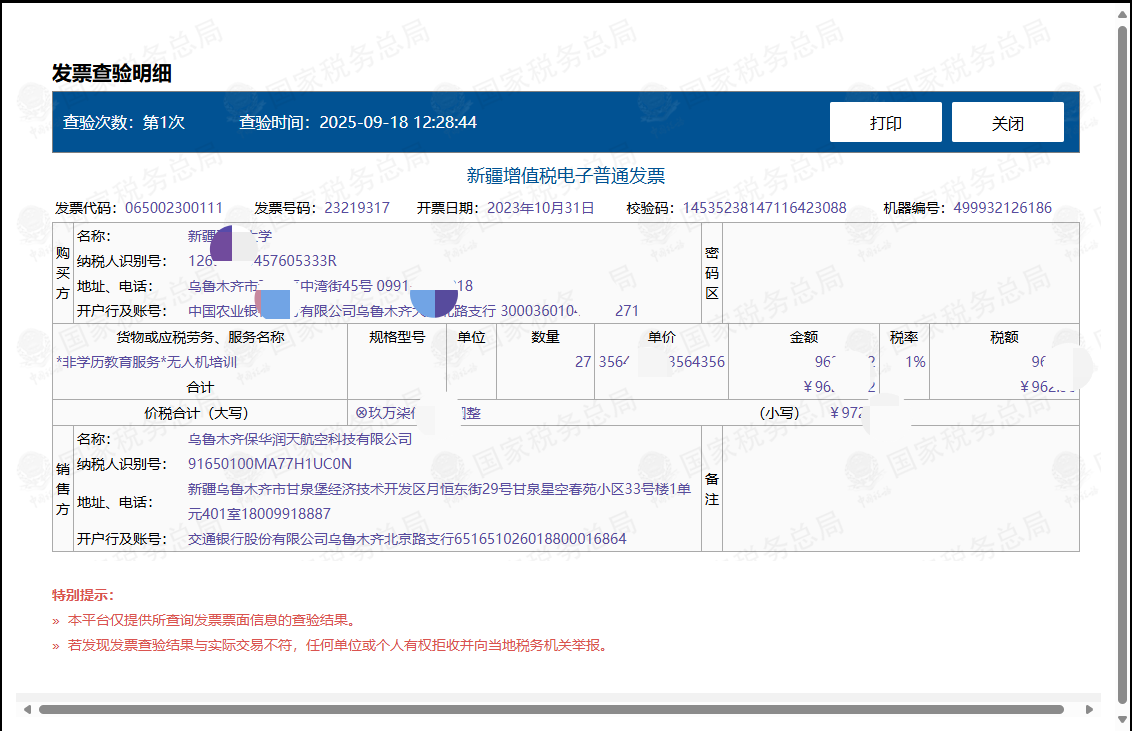Click invoice number 23219317
Viewport: 1132px width, 731px height.
pos(357,208)
